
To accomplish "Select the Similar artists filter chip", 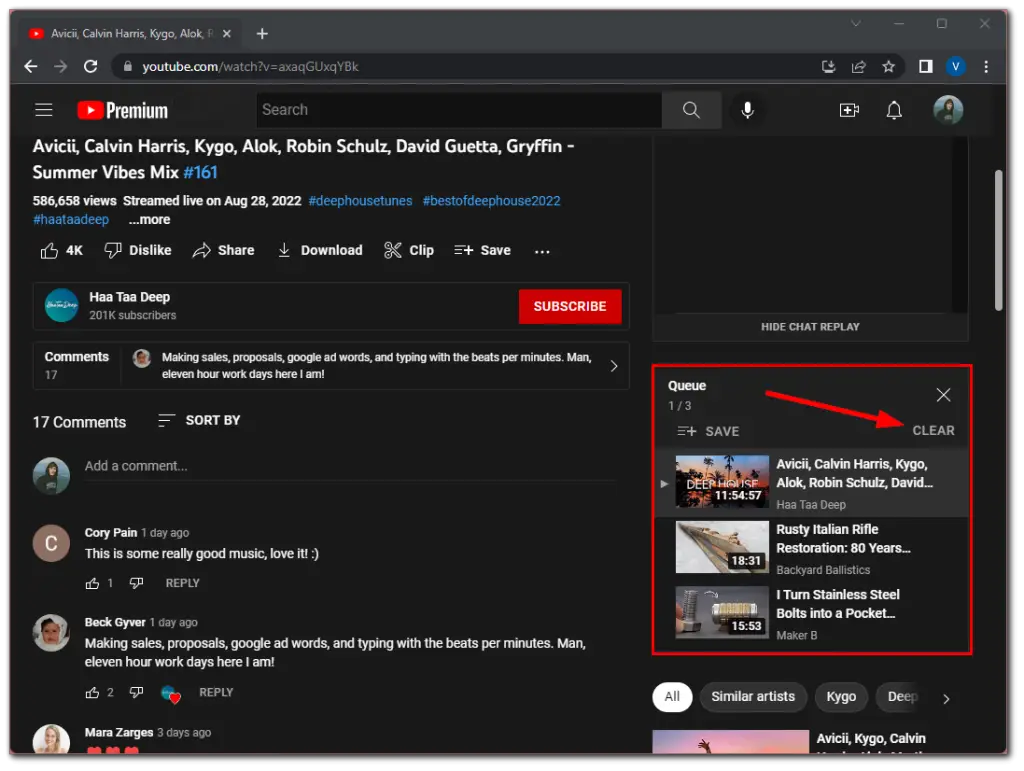I will pyautogui.click(x=753, y=697).
